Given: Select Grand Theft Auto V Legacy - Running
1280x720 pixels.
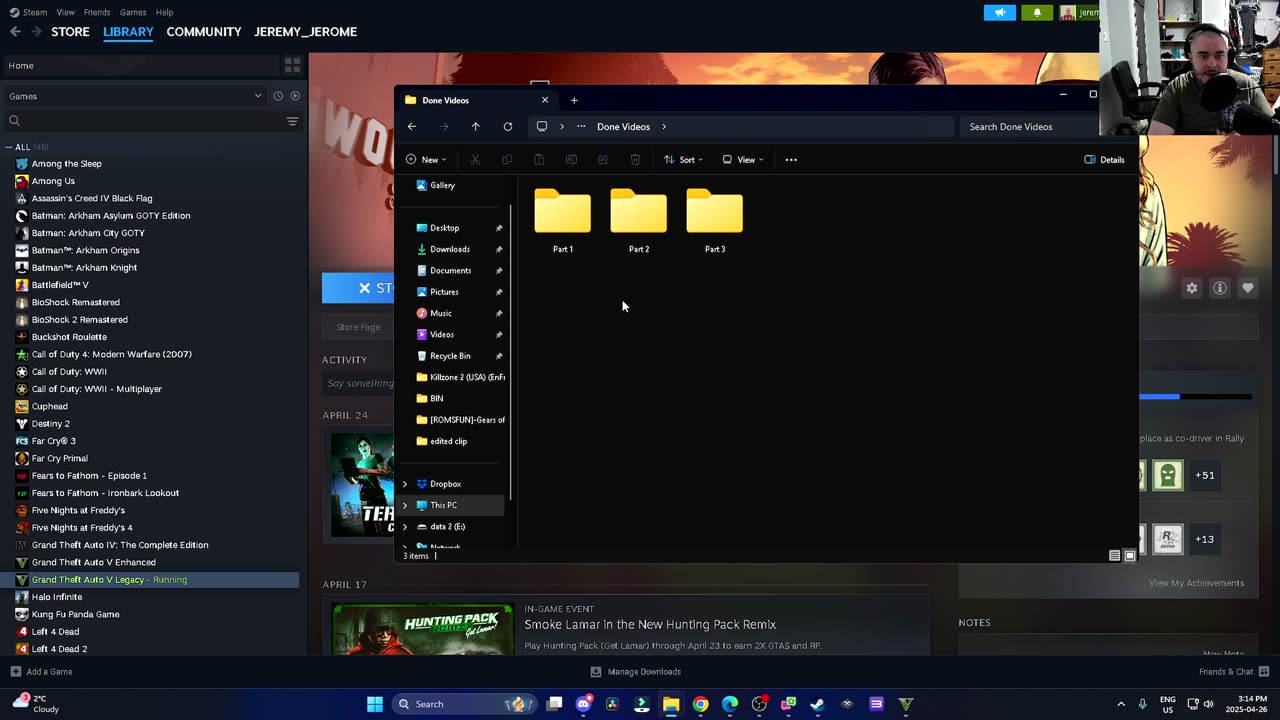Looking at the screenshot, I should coord(150,580).
